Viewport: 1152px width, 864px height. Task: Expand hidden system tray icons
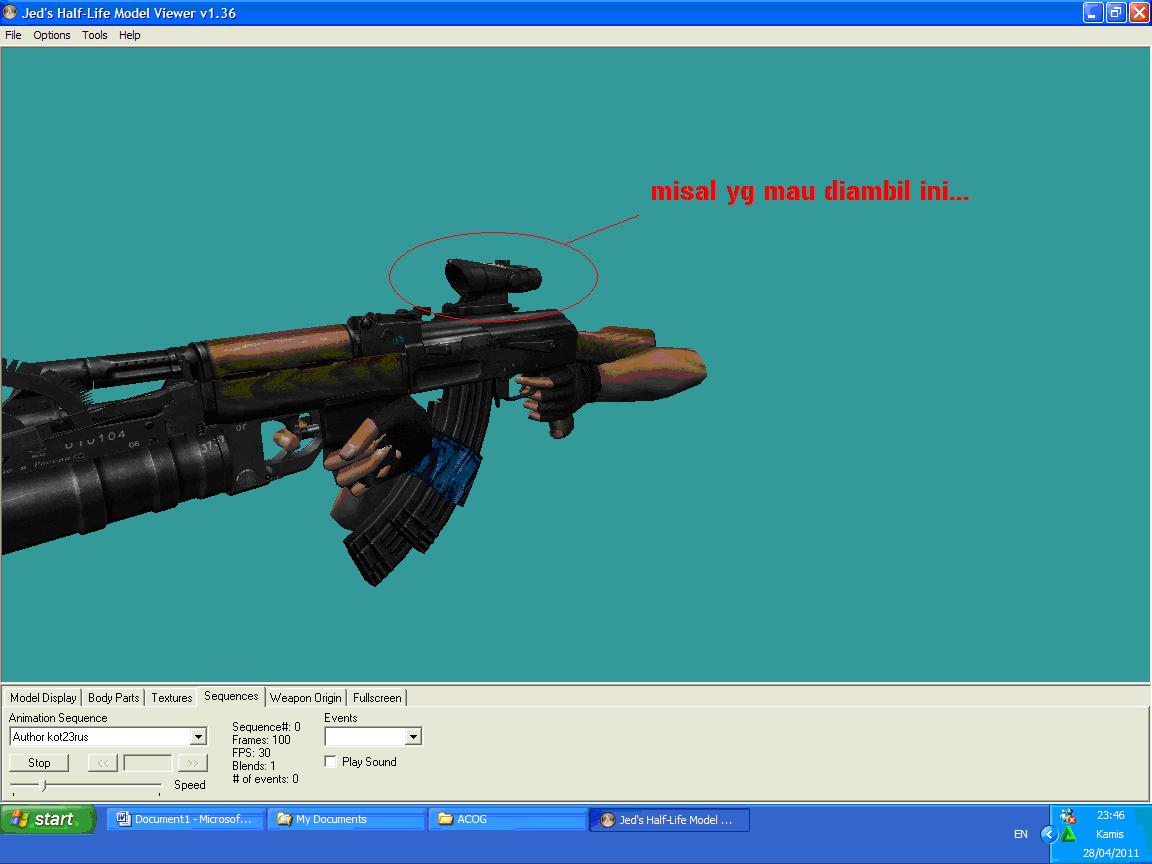pos(1048,833)
